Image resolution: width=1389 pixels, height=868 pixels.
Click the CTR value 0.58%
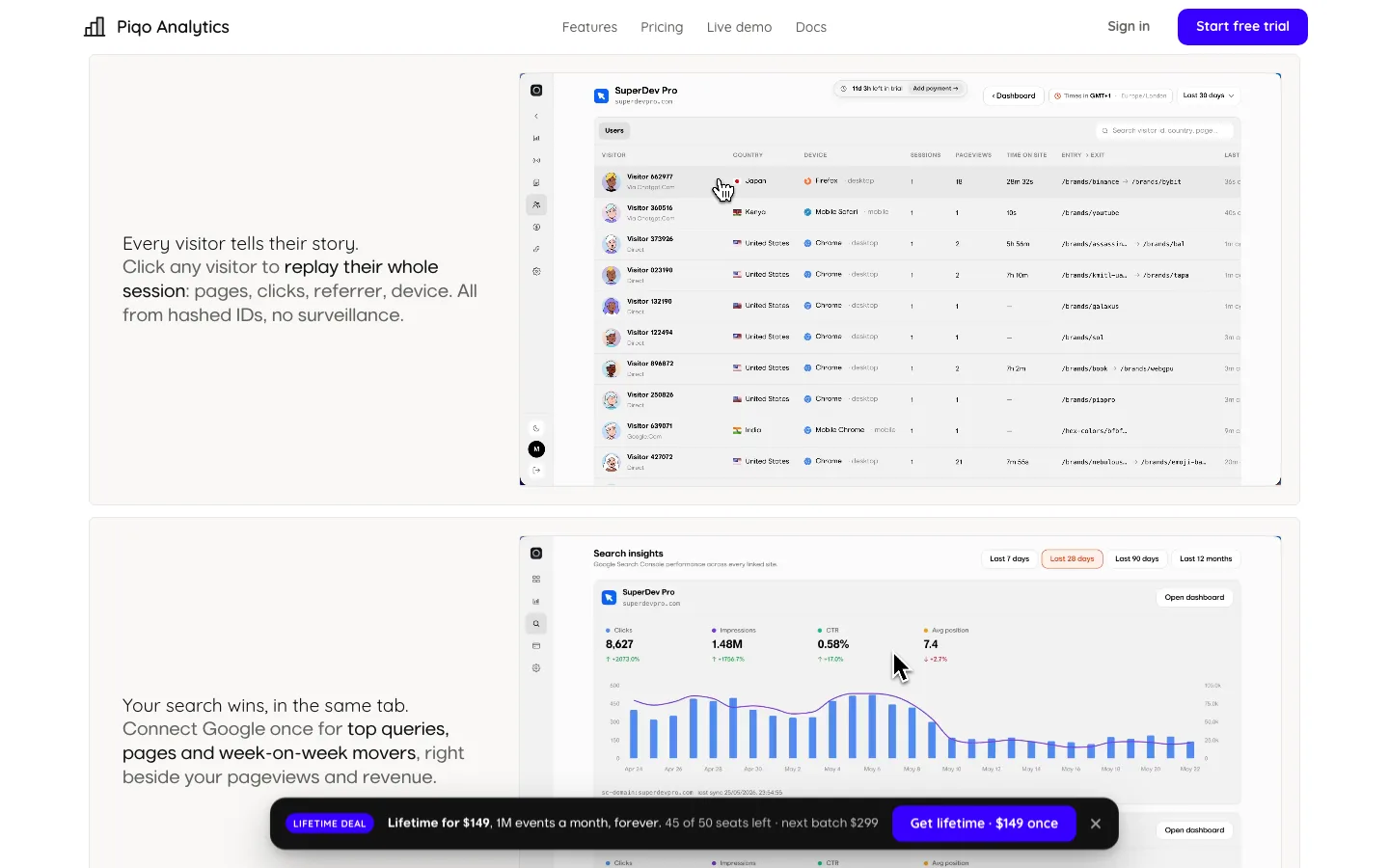[833, 644]
